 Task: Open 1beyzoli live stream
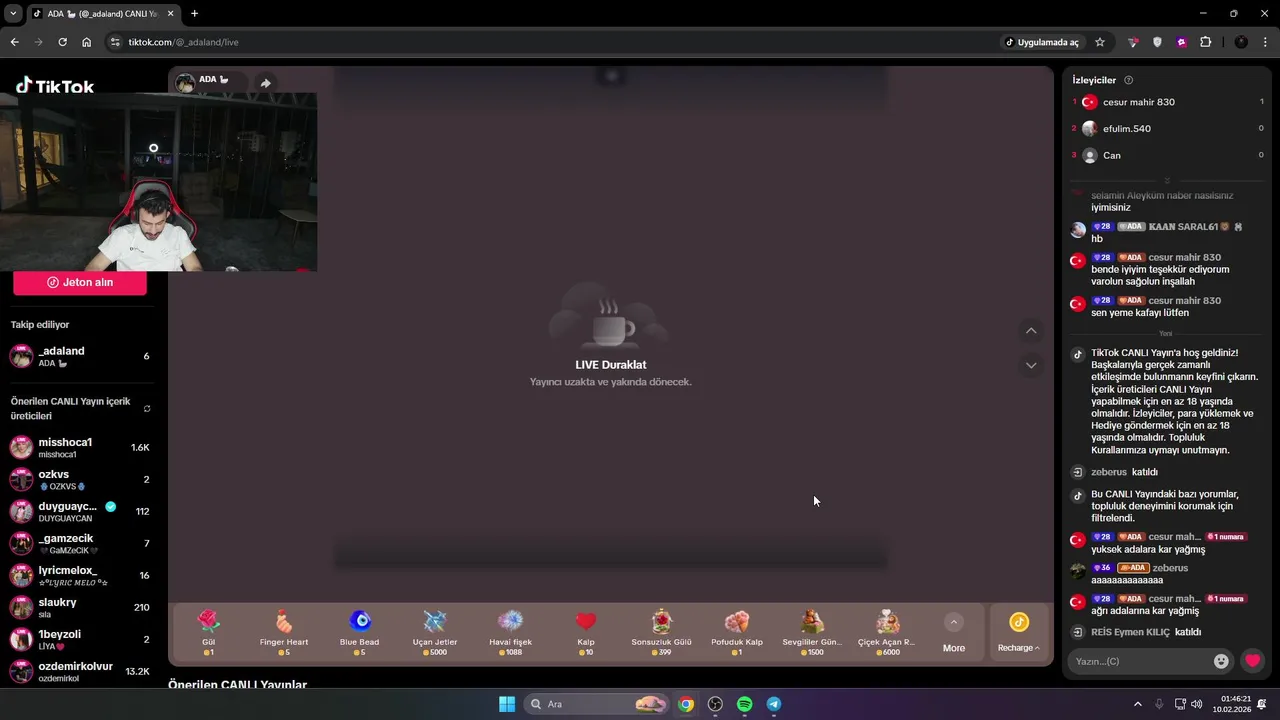[80, 639]
